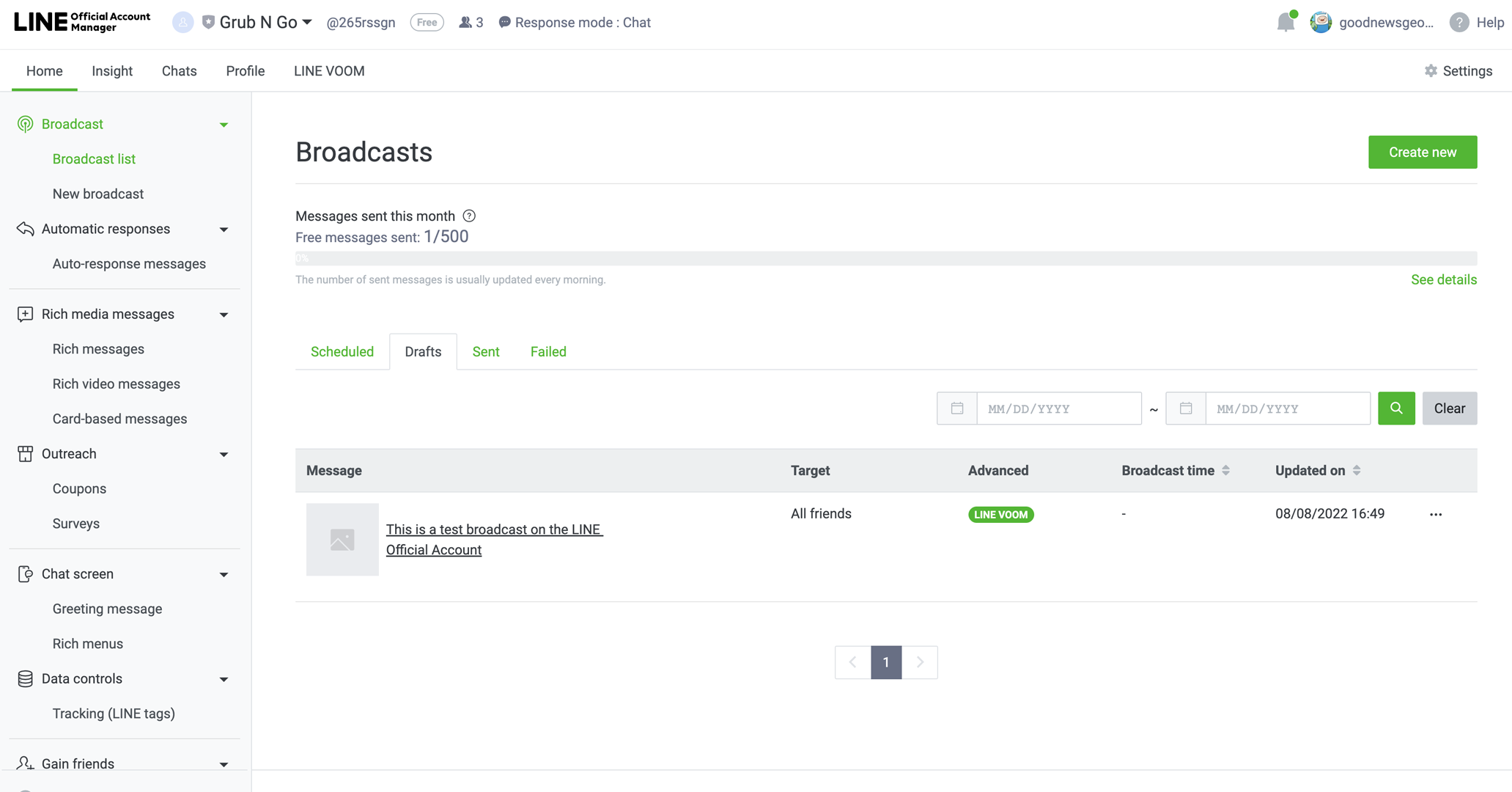Click the Chat screen icon
Viewport: 1512px width, 792px height.
pos(25,574)
